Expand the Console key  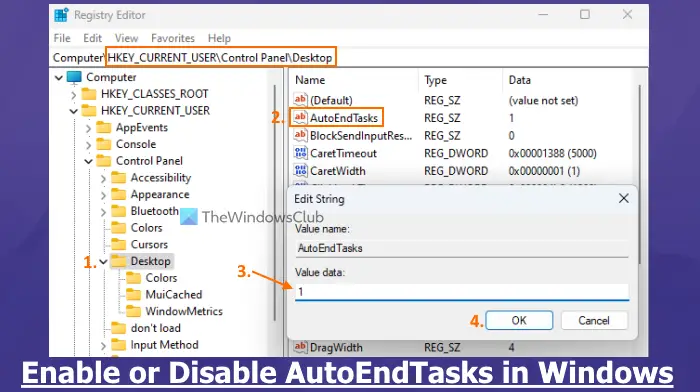[88, 145]
